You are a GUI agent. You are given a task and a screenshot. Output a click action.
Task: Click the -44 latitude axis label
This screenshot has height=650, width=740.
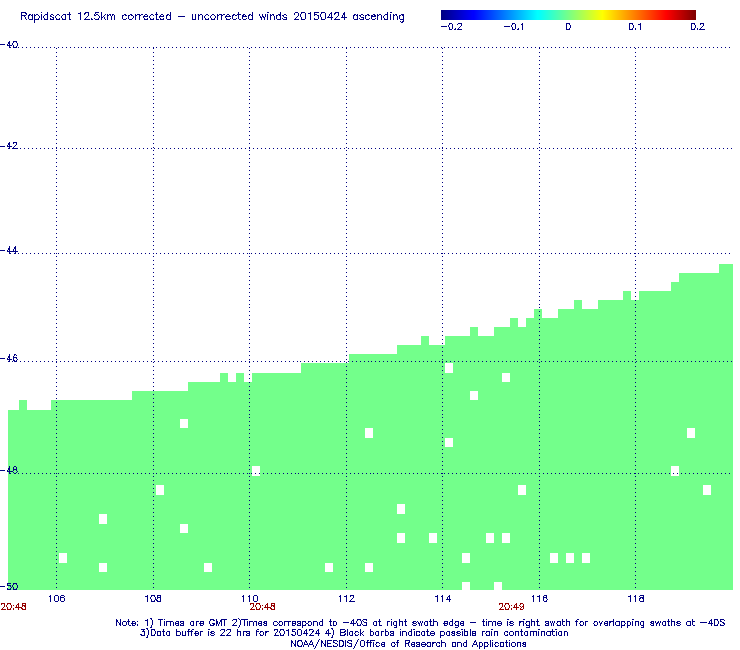click(9, 251)
